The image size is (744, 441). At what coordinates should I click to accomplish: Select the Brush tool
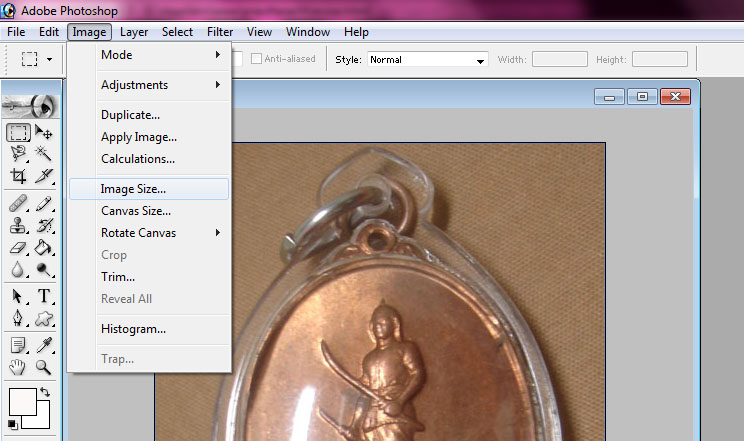coord(44,204)
